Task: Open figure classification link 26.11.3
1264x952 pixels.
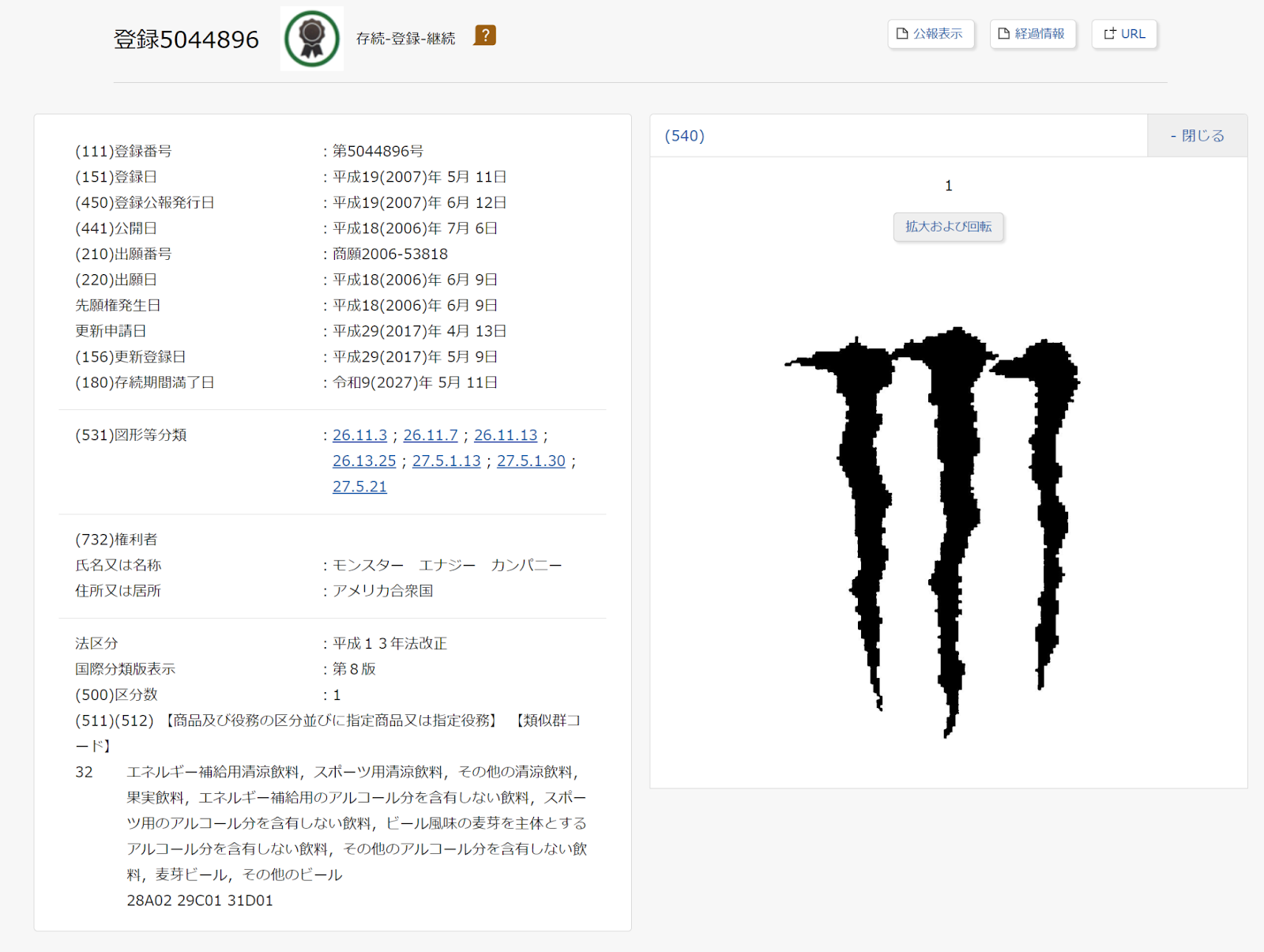Action: click(x=359, y=435)
